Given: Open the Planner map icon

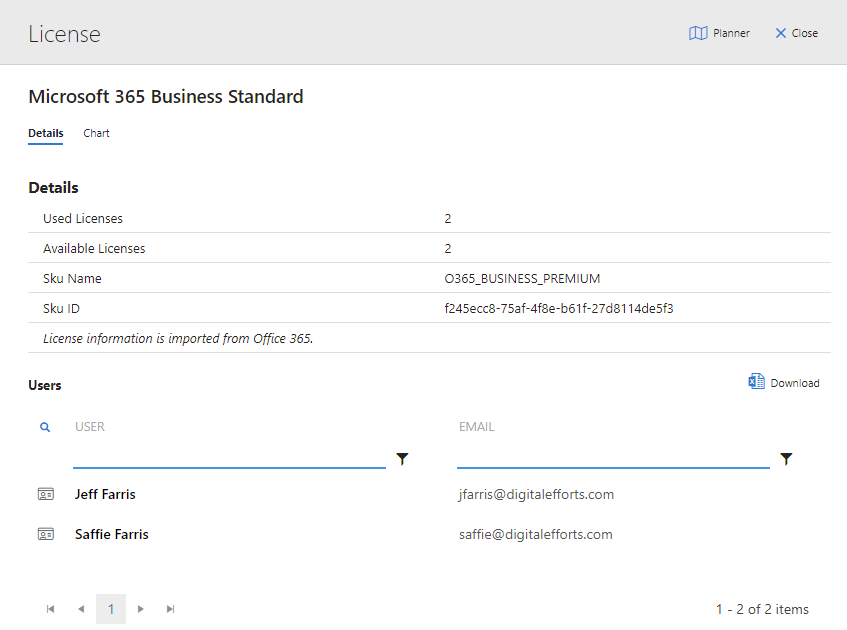Looking at the screenshot, I should [x=698, y=33].
